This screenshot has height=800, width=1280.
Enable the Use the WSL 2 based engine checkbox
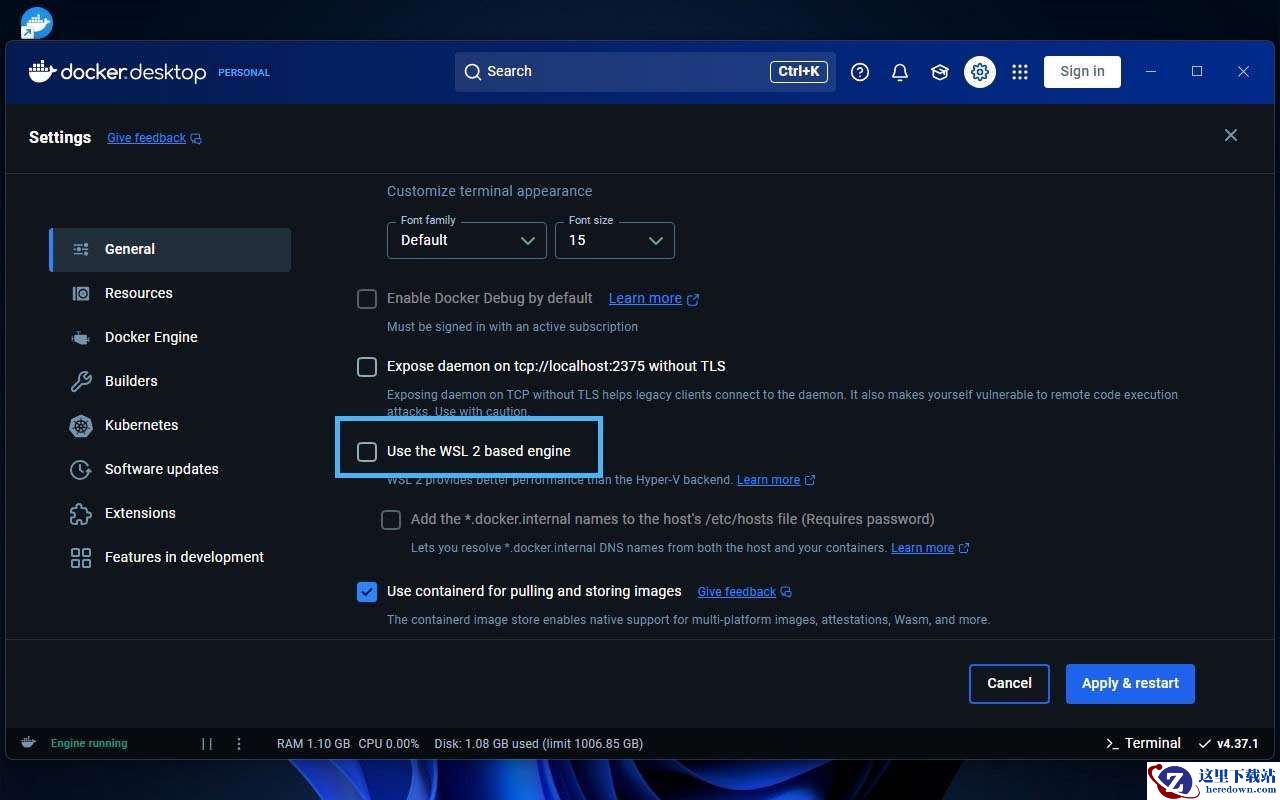pos(367,452)
